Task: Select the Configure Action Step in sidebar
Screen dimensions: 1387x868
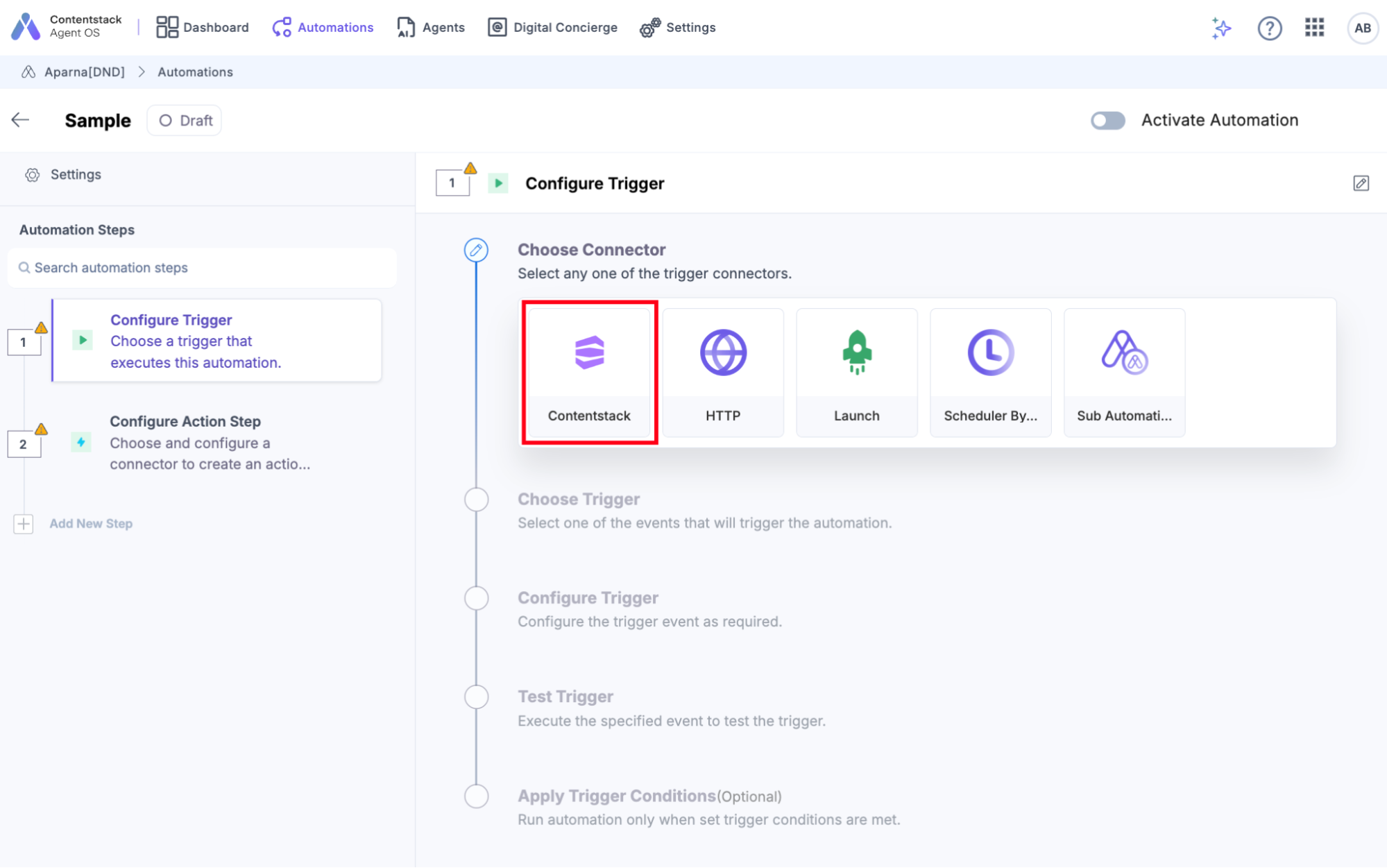Action: 217,443
